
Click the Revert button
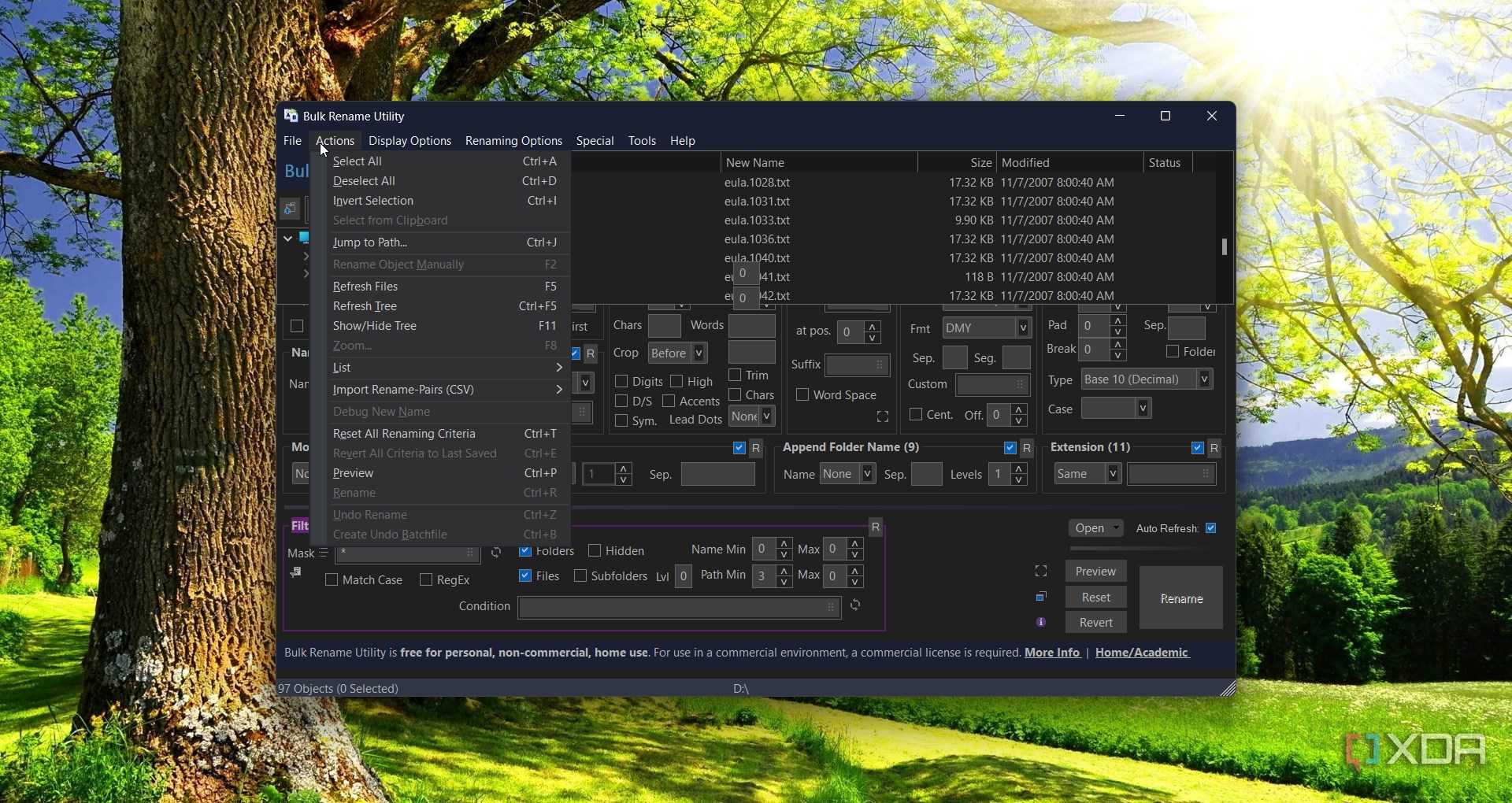point(1095,622)
